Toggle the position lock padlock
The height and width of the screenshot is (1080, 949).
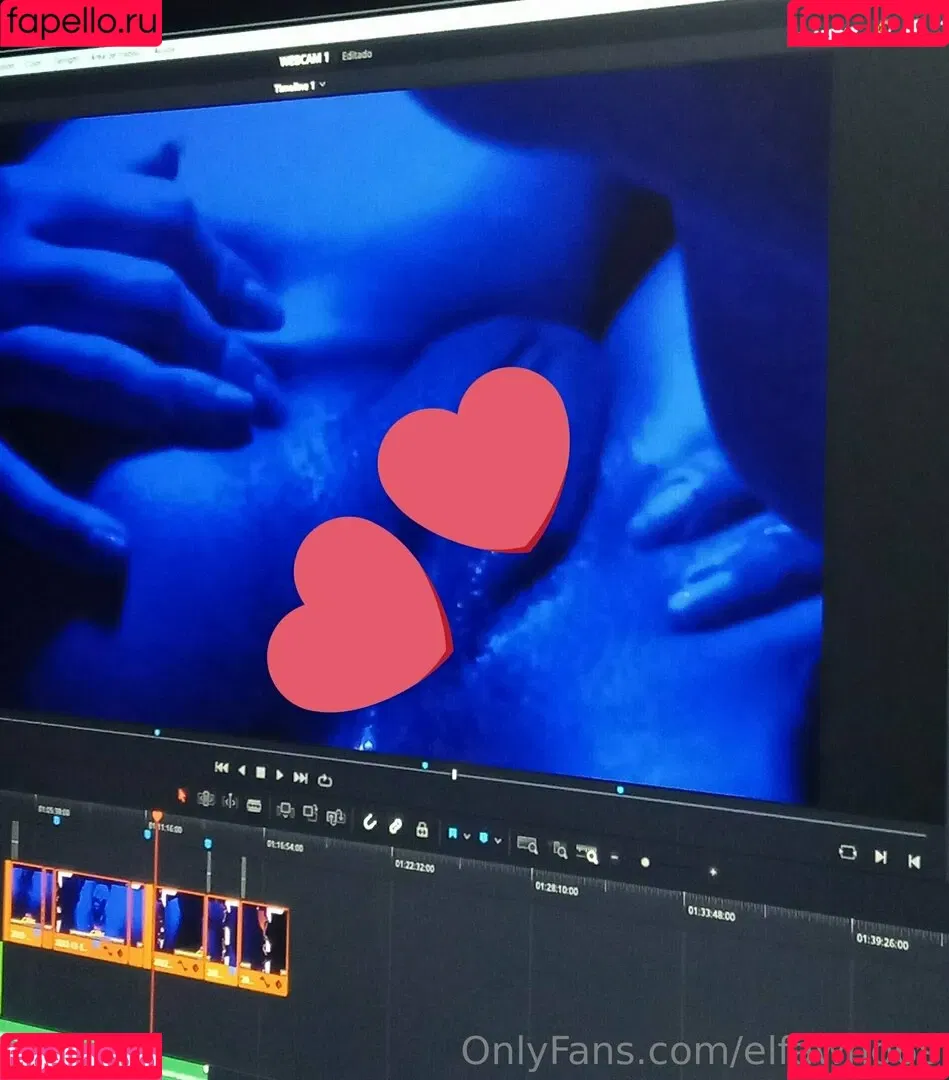pos(422,829)
